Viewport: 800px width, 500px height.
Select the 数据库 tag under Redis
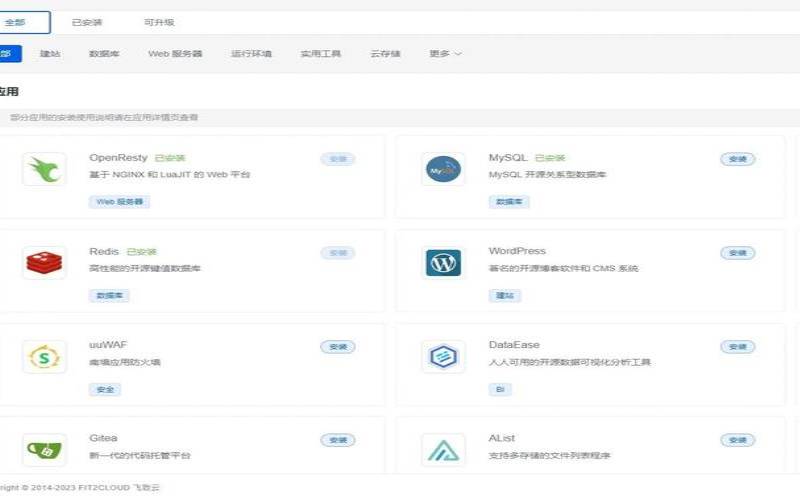click(x=109, y=295)
